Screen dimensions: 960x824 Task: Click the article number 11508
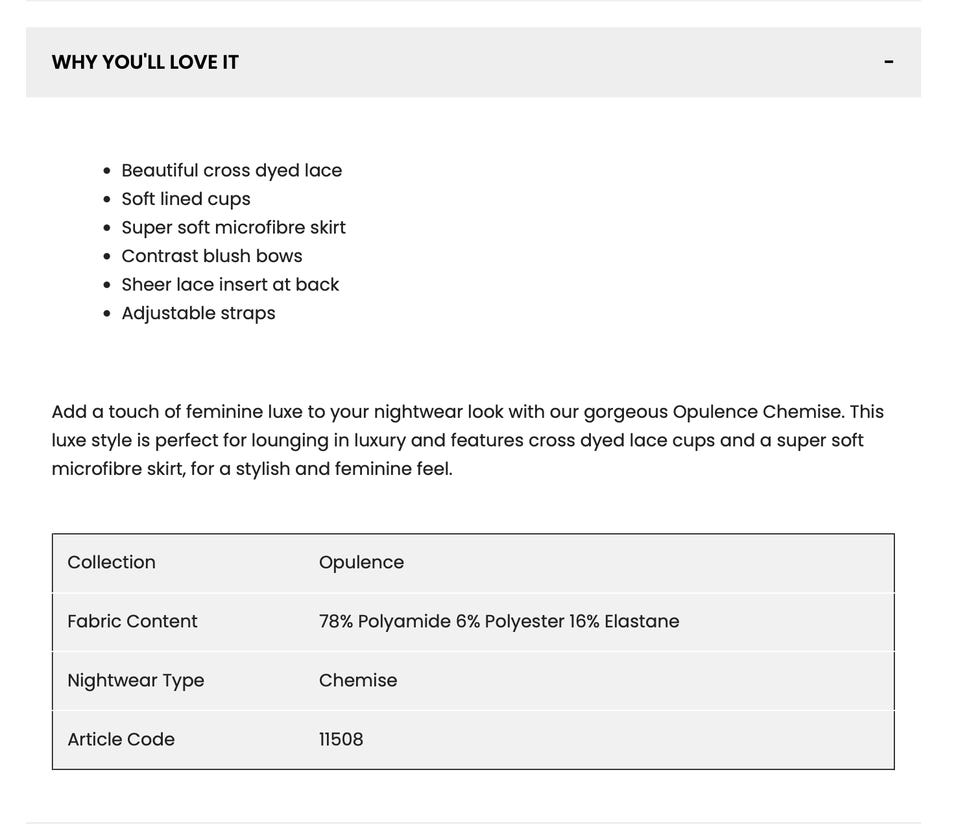tap(341, 739)
